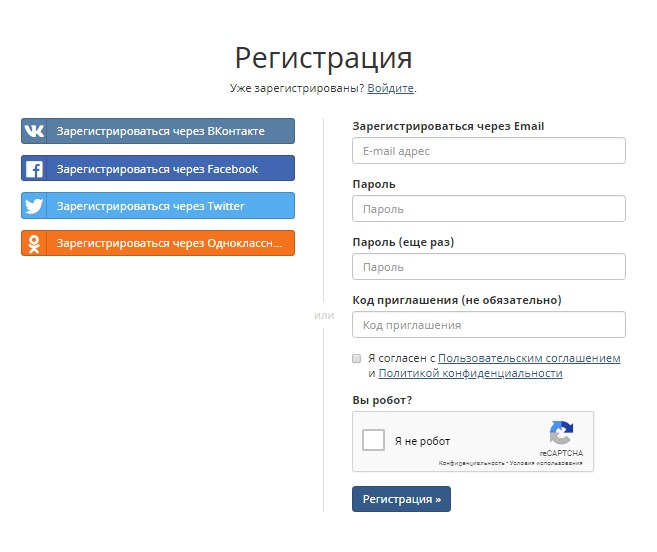The height and width of the screenshot is (552, 657).
Task: Submit with the Регистрация » button
Action: click(401, 499)
